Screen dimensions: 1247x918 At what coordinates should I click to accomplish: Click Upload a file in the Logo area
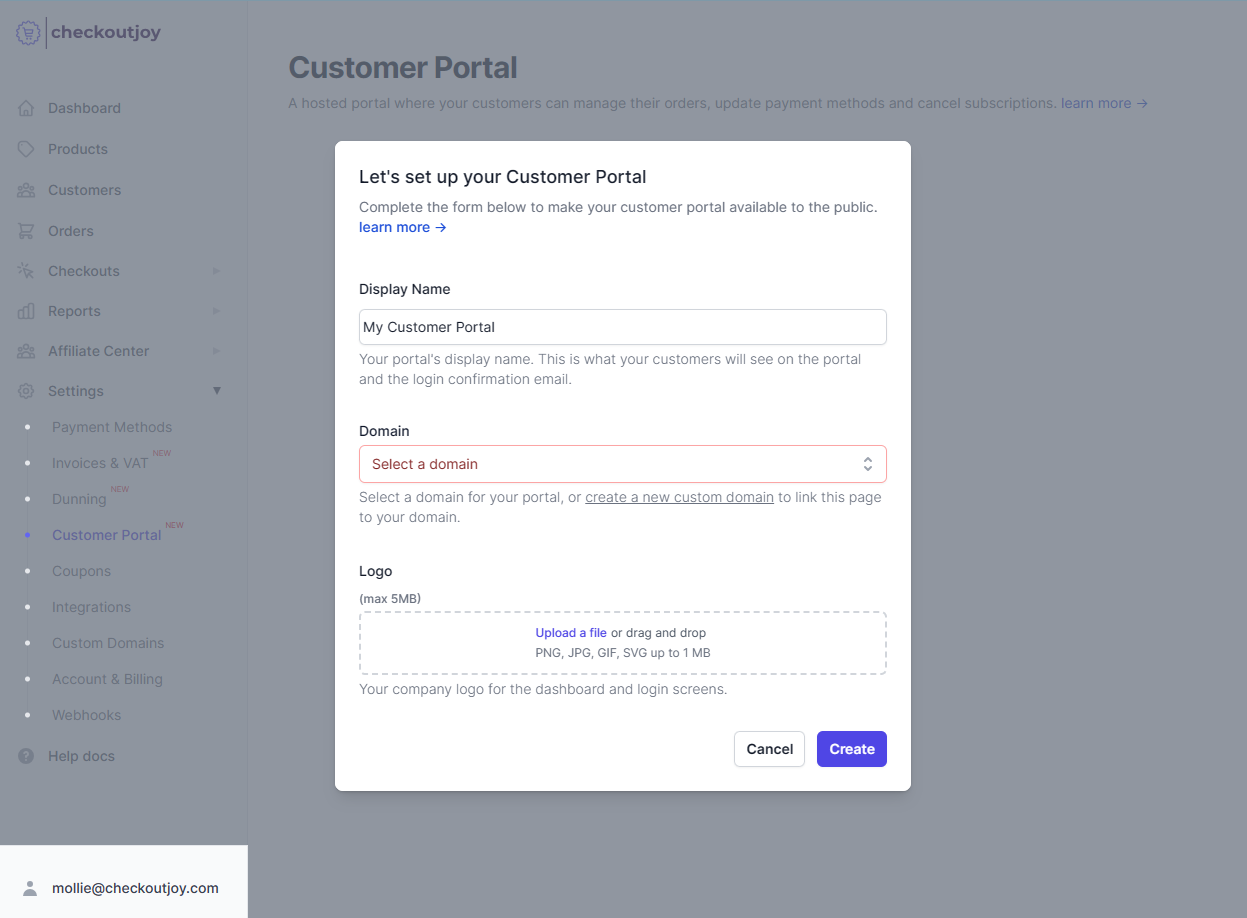tap(570, 632)
